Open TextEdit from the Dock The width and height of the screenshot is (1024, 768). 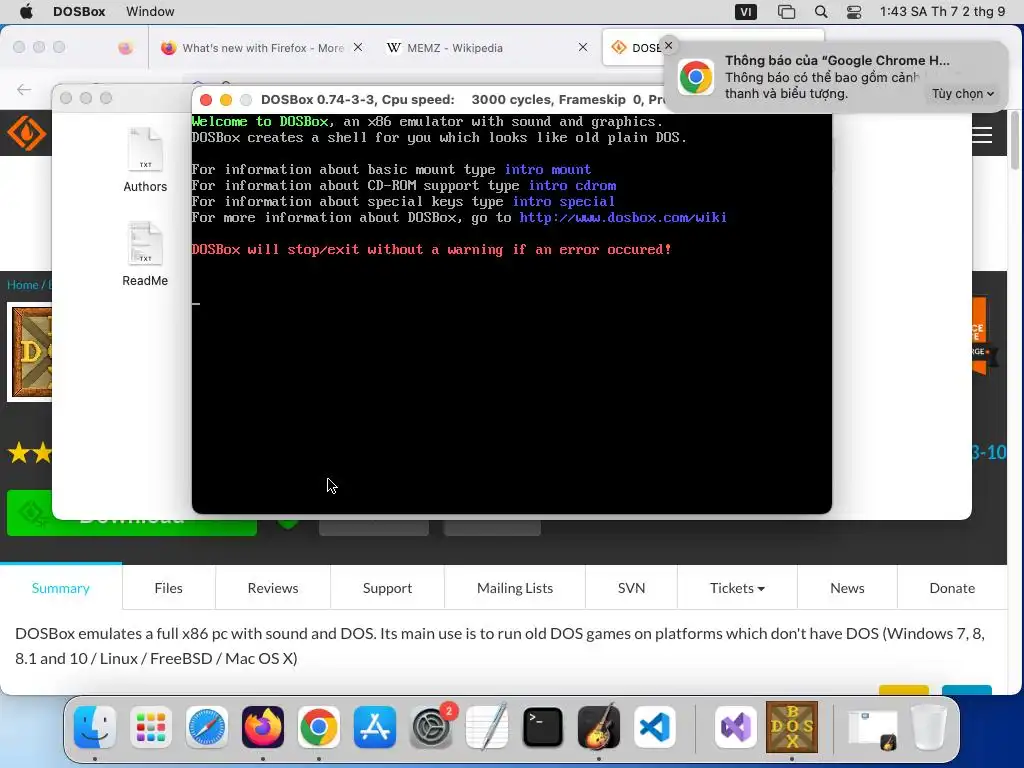pos(487,727)
